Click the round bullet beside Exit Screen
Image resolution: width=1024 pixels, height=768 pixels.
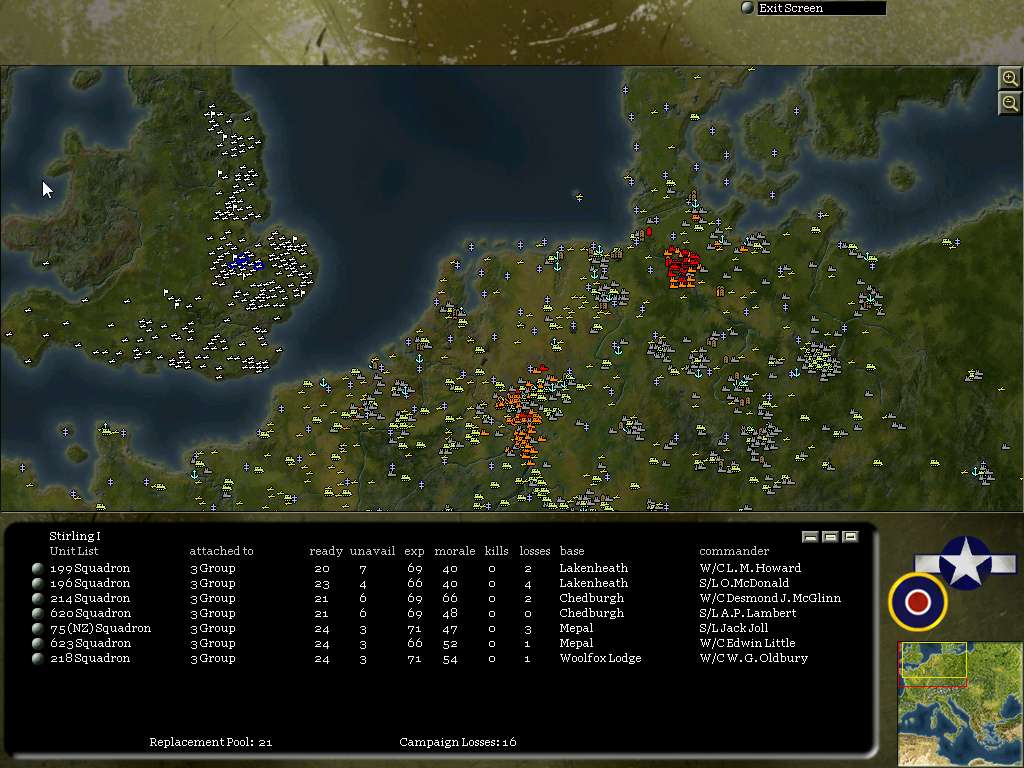(x=748, y=8)
